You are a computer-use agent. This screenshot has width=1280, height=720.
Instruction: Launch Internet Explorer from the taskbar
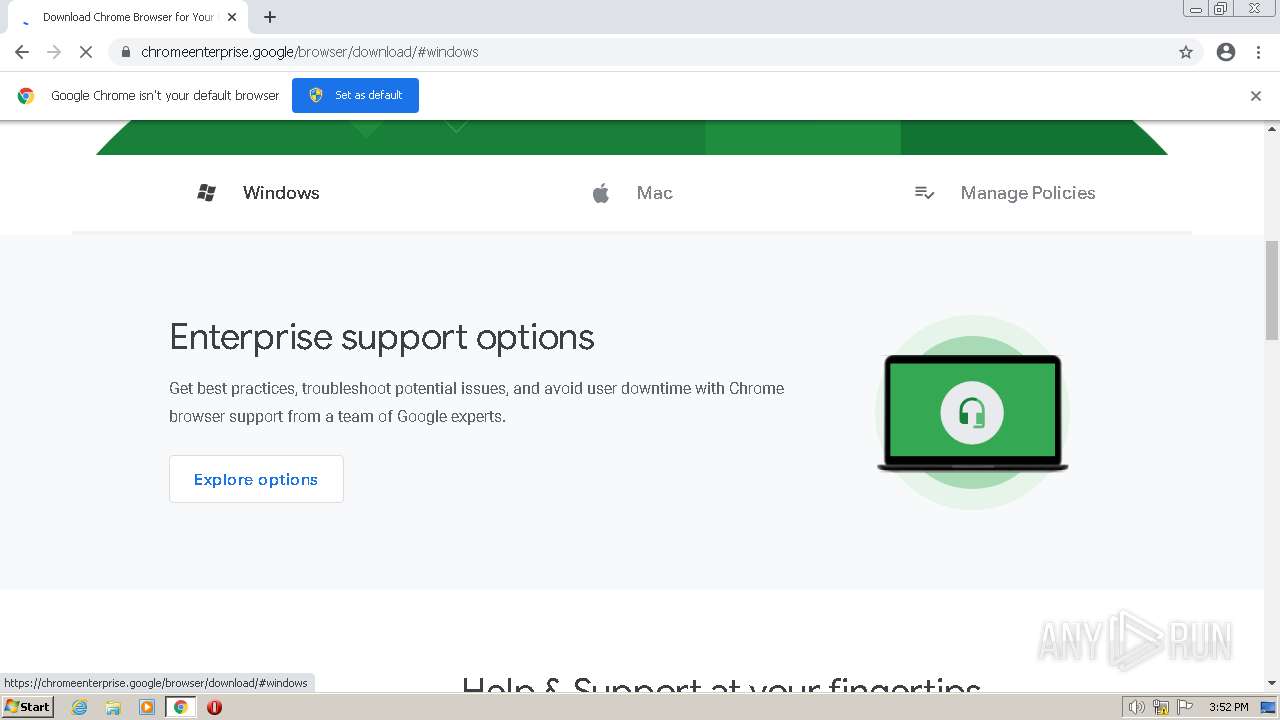(80, 707)
